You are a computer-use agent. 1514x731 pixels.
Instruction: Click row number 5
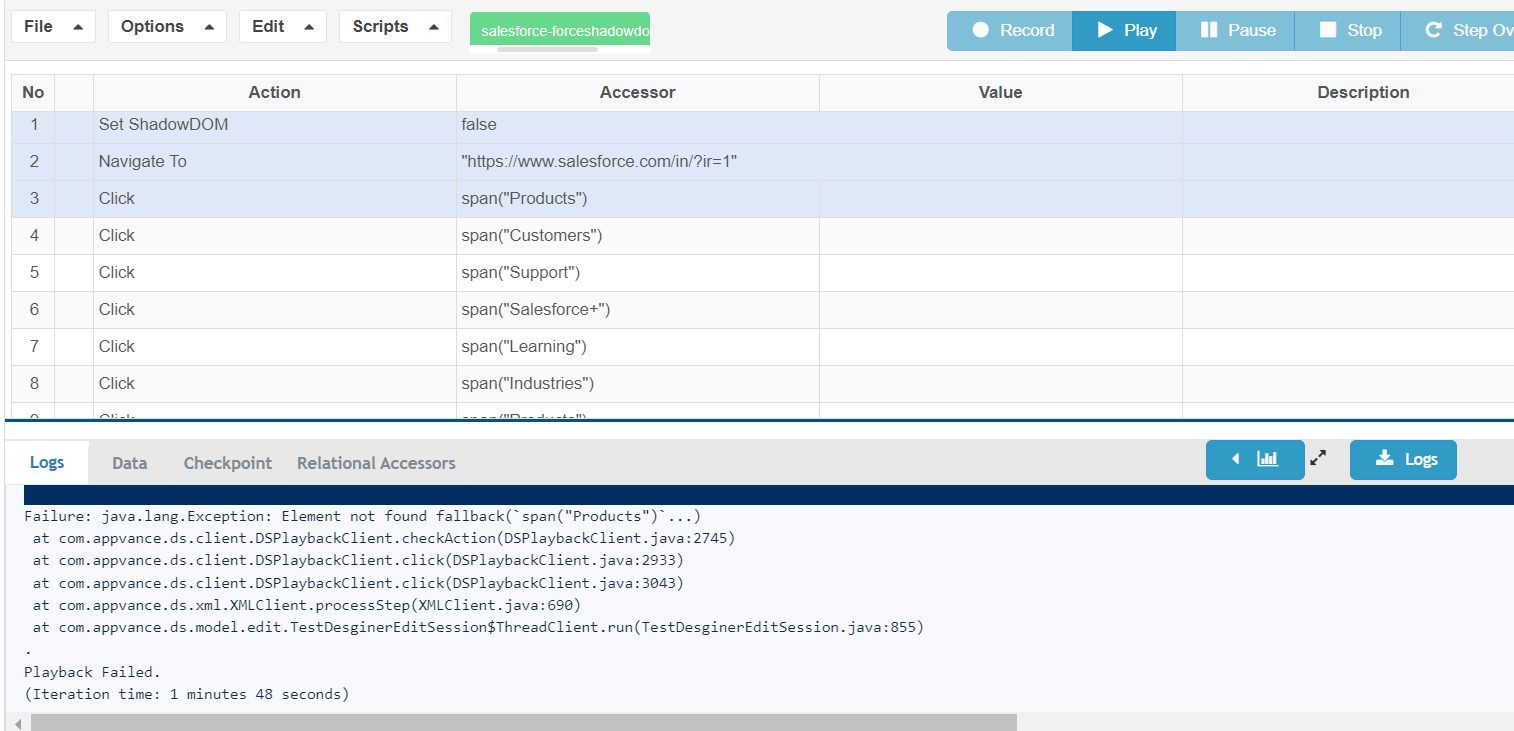click(34, 273)
